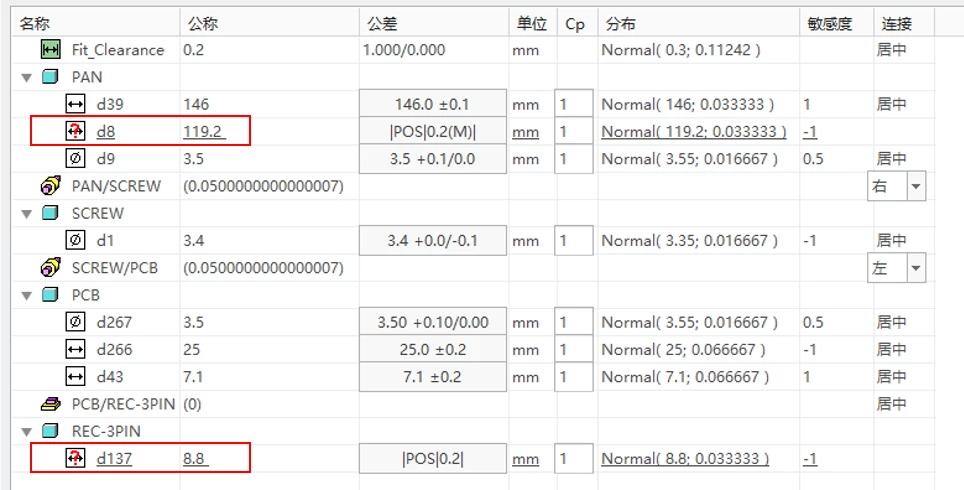Viewport: 964px width, 490px height.
Task: Collapse the PAN tree node
Action: (26, 78)
